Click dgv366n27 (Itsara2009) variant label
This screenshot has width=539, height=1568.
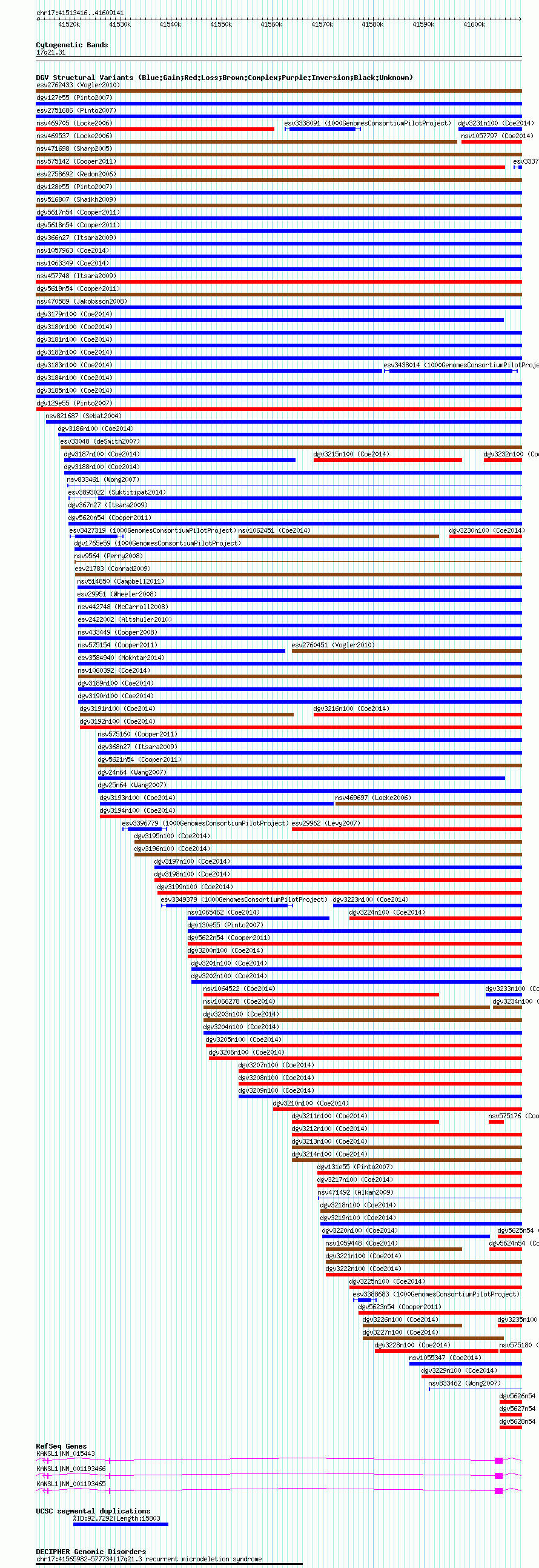(x=76, y=238)
